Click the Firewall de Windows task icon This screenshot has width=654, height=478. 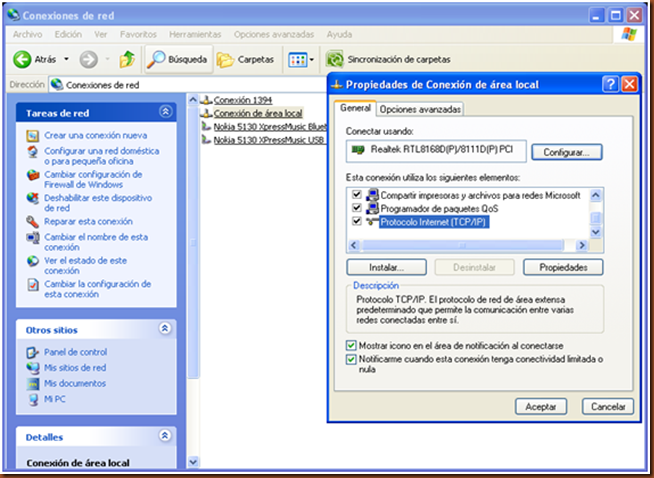pos(33,175)
